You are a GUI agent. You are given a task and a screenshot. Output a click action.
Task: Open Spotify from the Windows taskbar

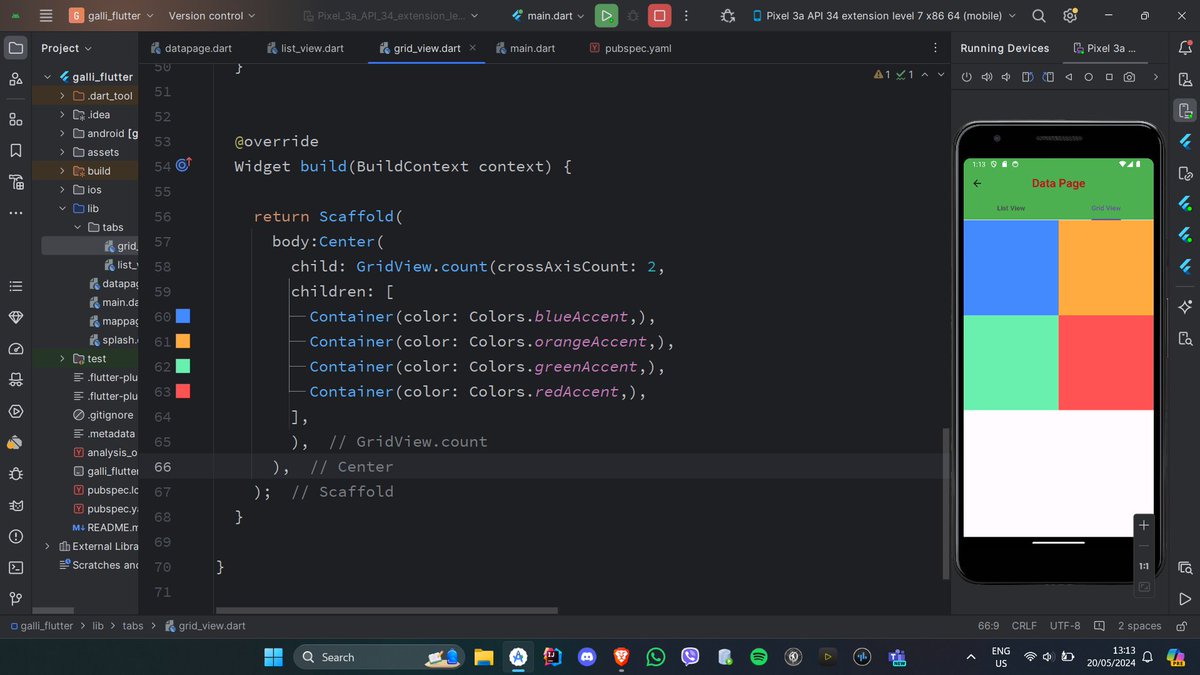(758, 657)
